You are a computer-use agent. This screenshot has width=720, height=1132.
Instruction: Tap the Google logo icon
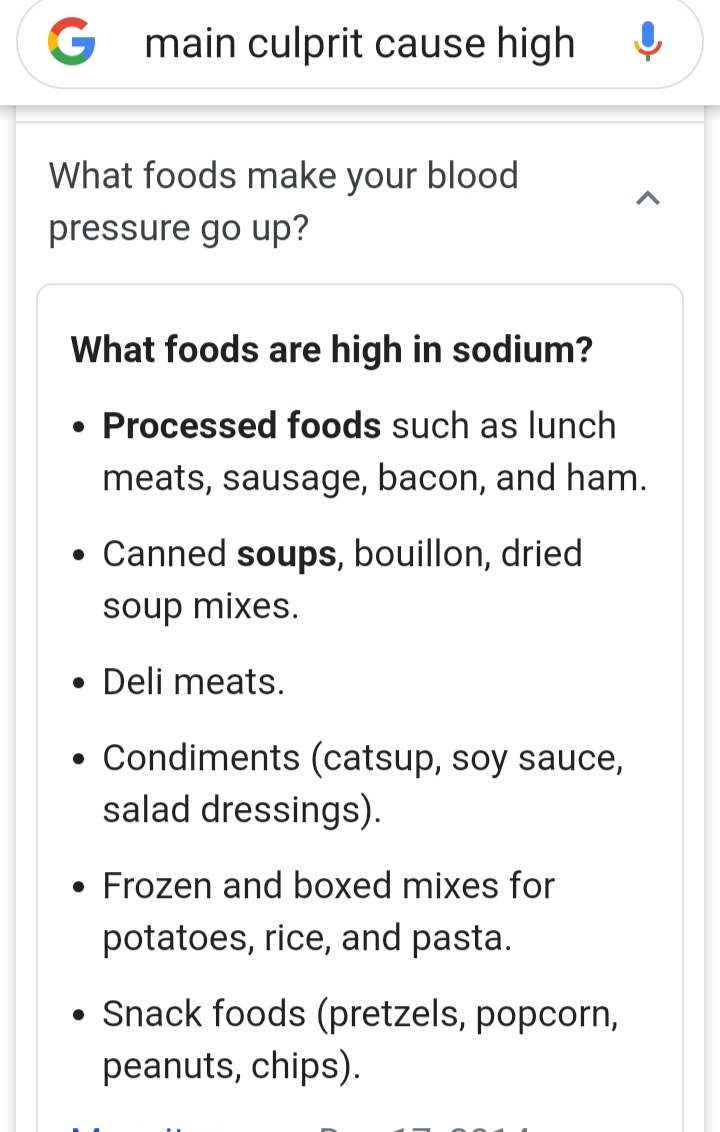pos(71,42)
